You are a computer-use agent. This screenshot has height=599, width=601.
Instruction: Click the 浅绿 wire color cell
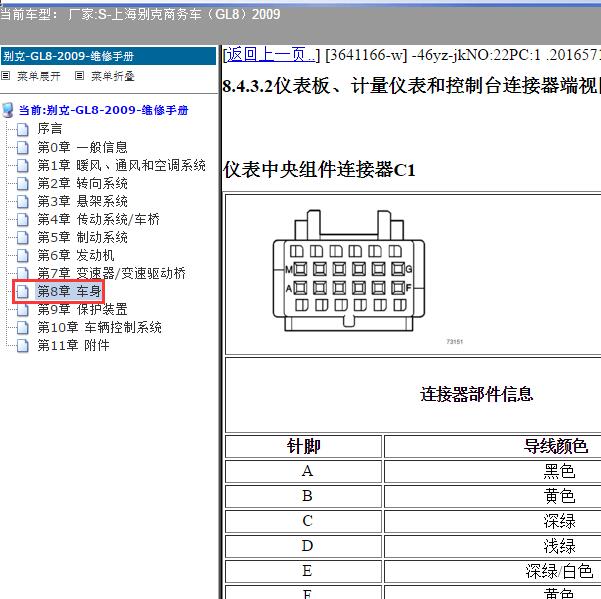pyautogui.click(x=559, y=546)
